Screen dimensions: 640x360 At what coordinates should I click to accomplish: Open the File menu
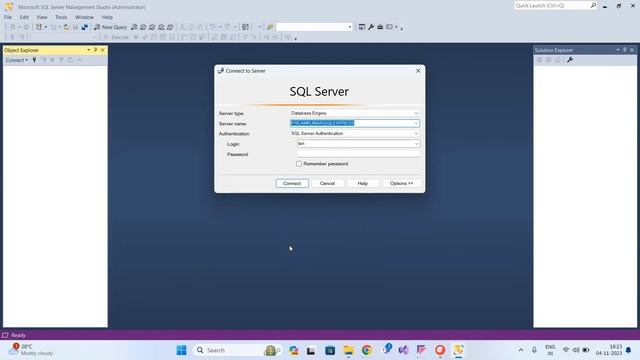point(8,17)
